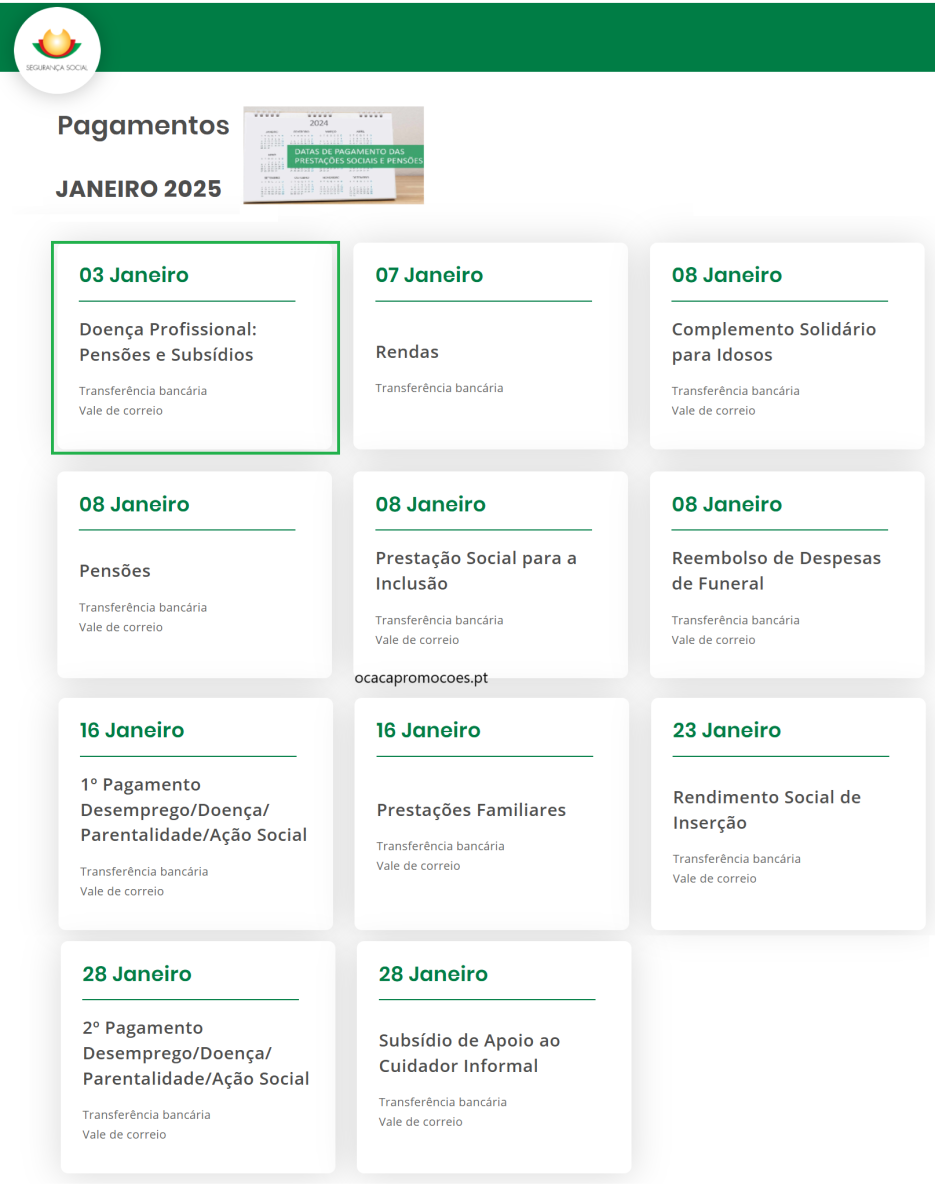The image size is (935, 1200).
Task: Open Subsídio de Apoio ao Cuidador Informal
Action: (494, 1057)
